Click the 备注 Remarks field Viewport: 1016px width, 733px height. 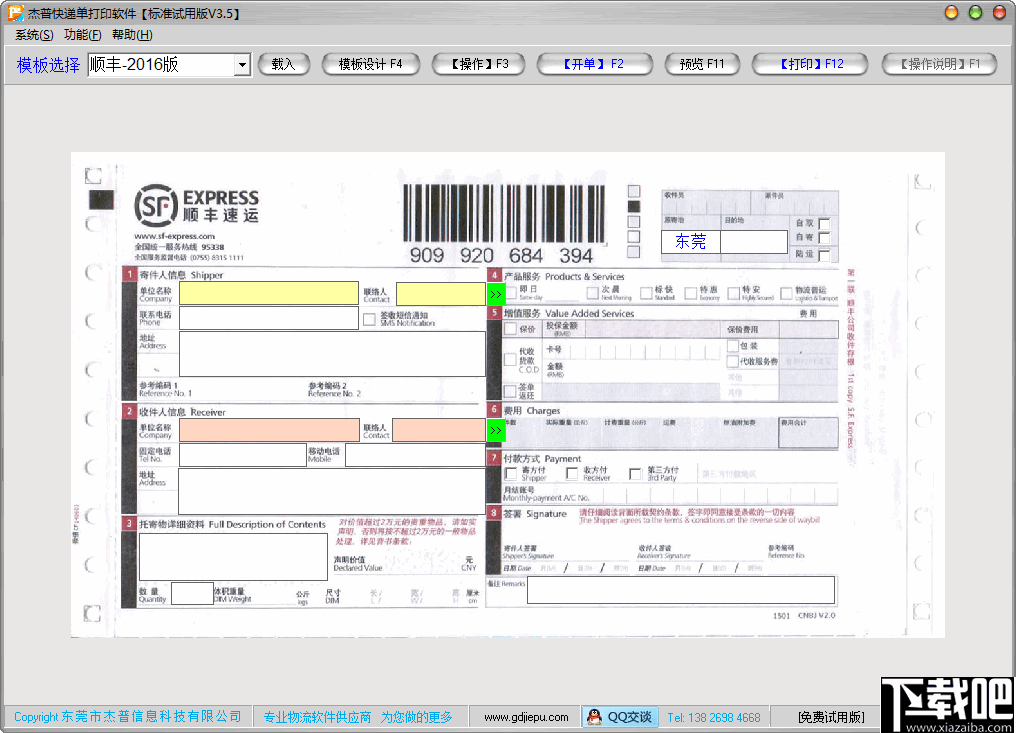click(681, 590)
